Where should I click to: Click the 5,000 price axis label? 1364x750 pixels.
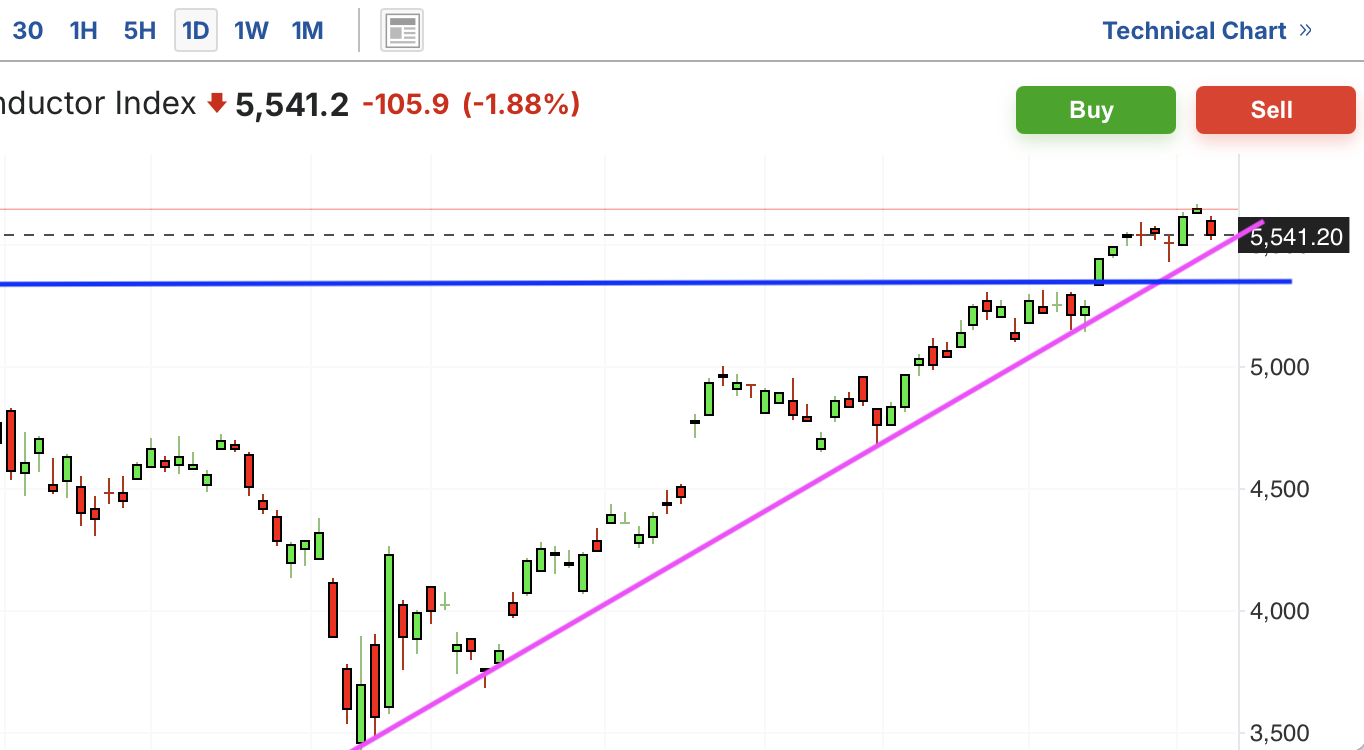click(1280, 367)
